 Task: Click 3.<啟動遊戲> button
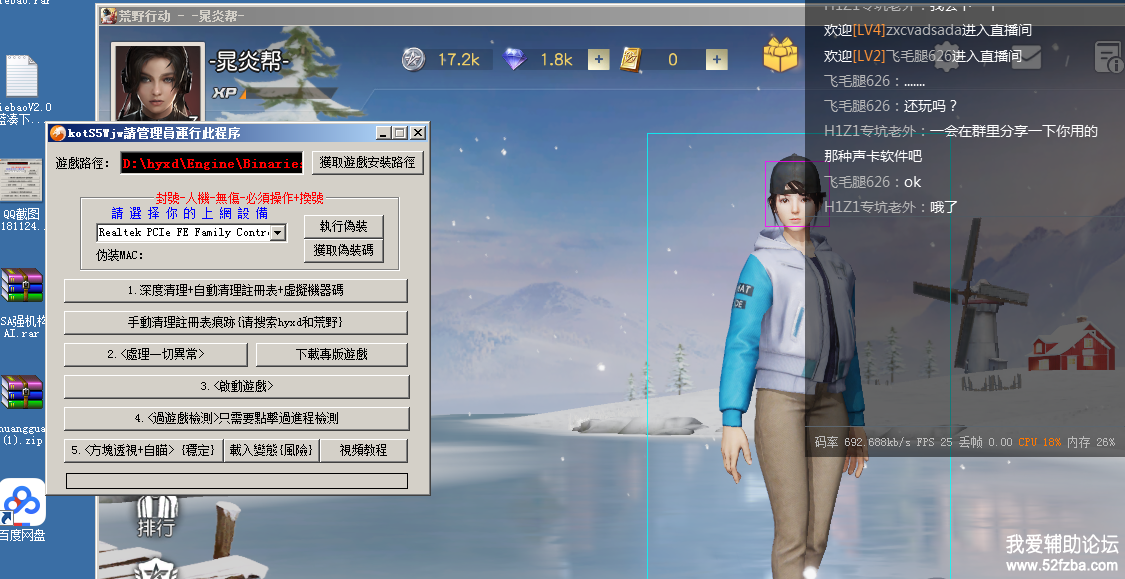click(x=237, y=386)
